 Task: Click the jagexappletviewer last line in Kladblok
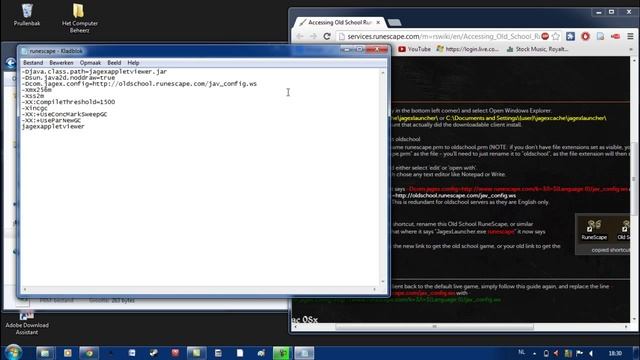coord(53,127)
